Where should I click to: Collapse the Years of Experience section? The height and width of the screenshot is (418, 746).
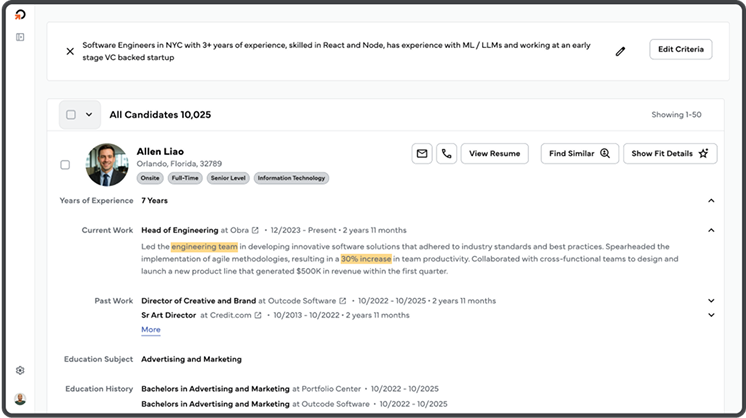(711, 200)
